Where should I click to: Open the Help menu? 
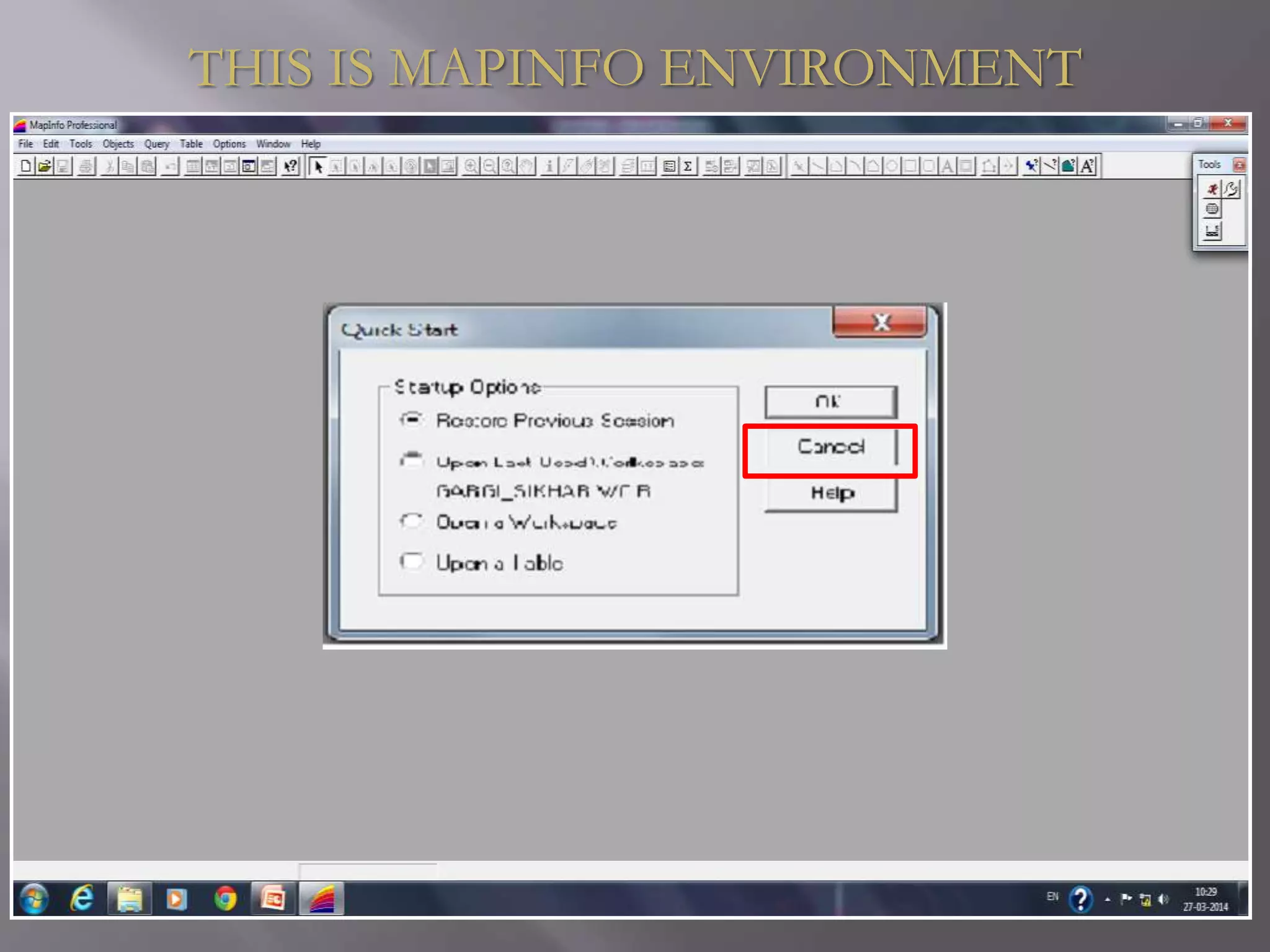311,144
